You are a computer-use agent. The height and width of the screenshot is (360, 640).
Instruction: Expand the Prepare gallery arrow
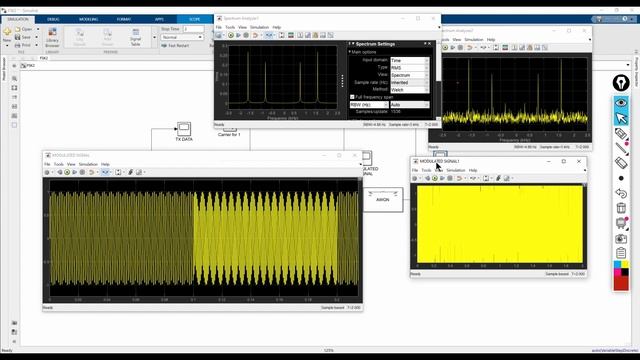[154, 38]
